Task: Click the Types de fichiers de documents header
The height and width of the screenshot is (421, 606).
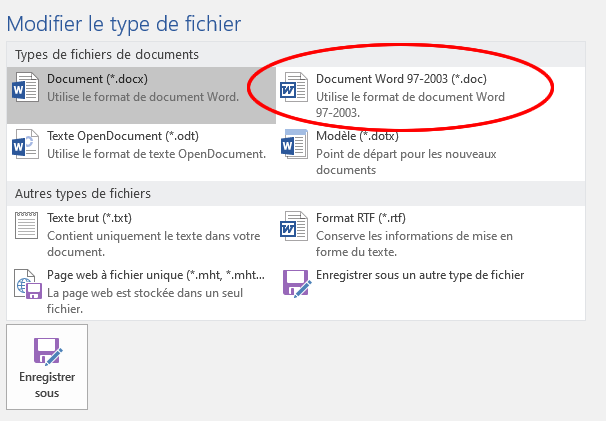Action: [107, 55]
